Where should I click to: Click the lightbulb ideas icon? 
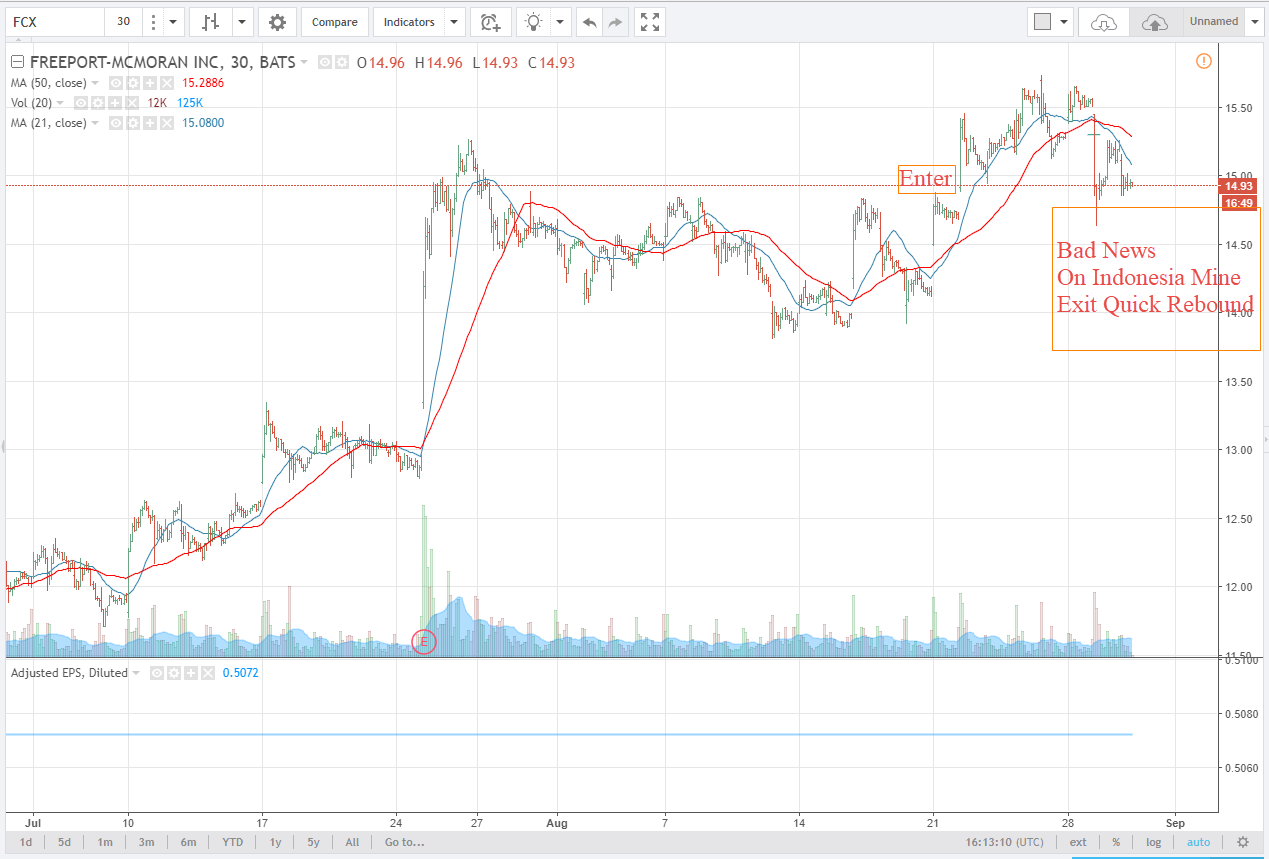pos(535,22)
